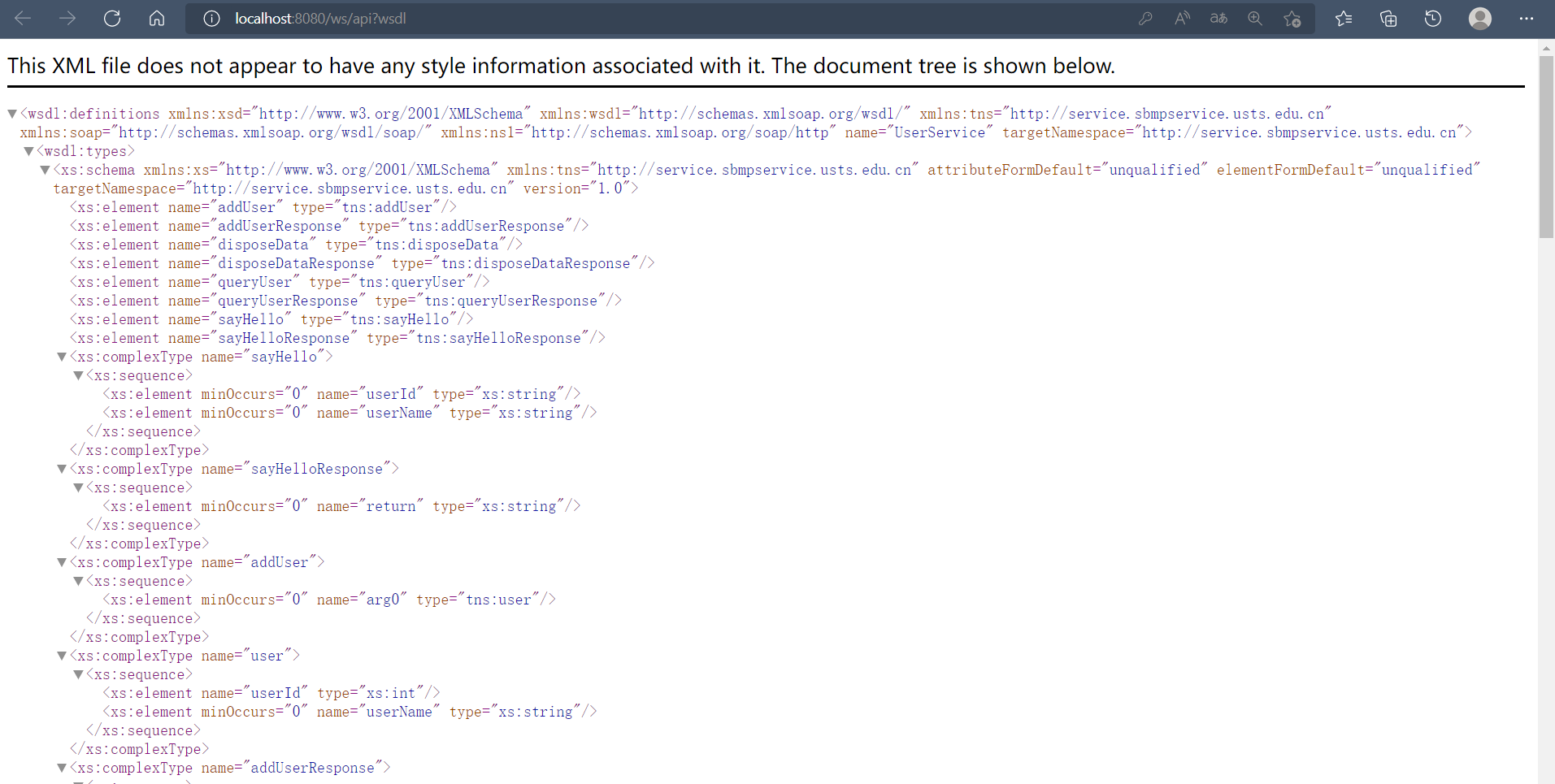The height and width of the screenshot is (784, 1555).
Task: Select xs:element name="addUserResponse" line
Action: click(329, 226)
